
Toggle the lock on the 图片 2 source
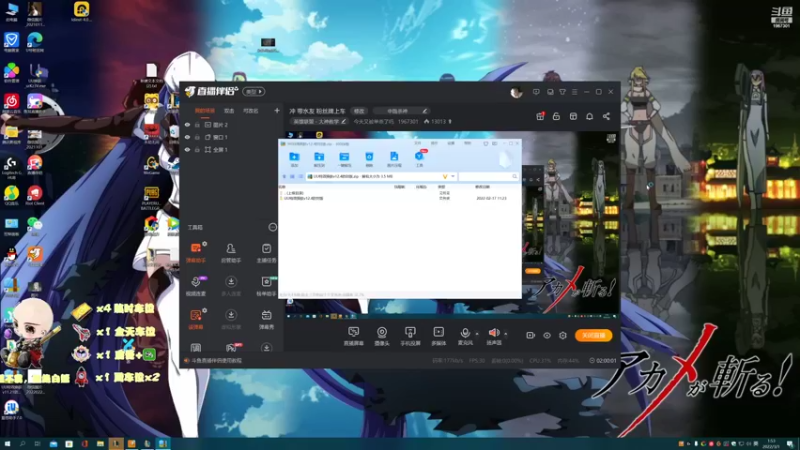point(197,124)
